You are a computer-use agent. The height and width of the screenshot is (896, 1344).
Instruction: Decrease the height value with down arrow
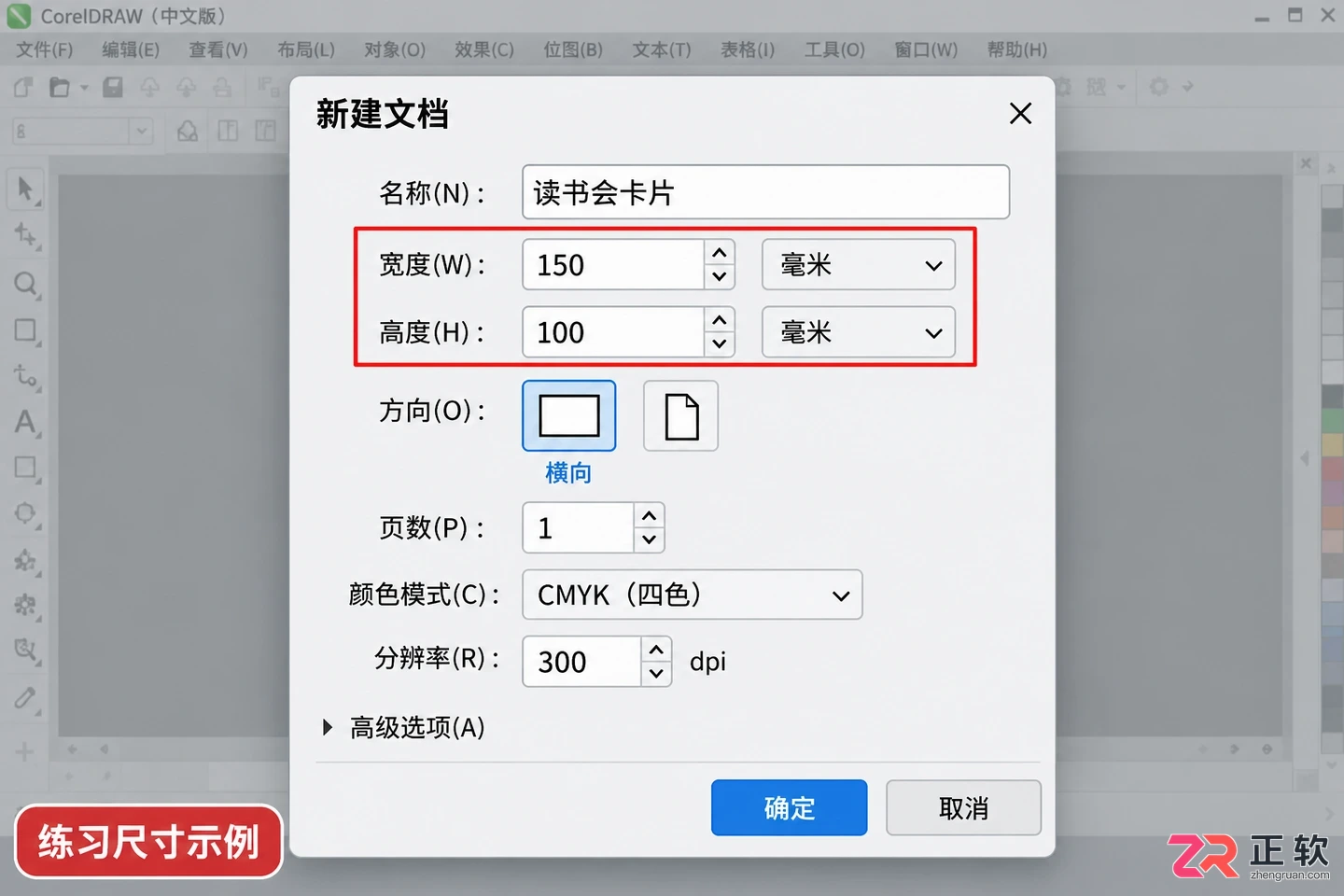[719, 343]
